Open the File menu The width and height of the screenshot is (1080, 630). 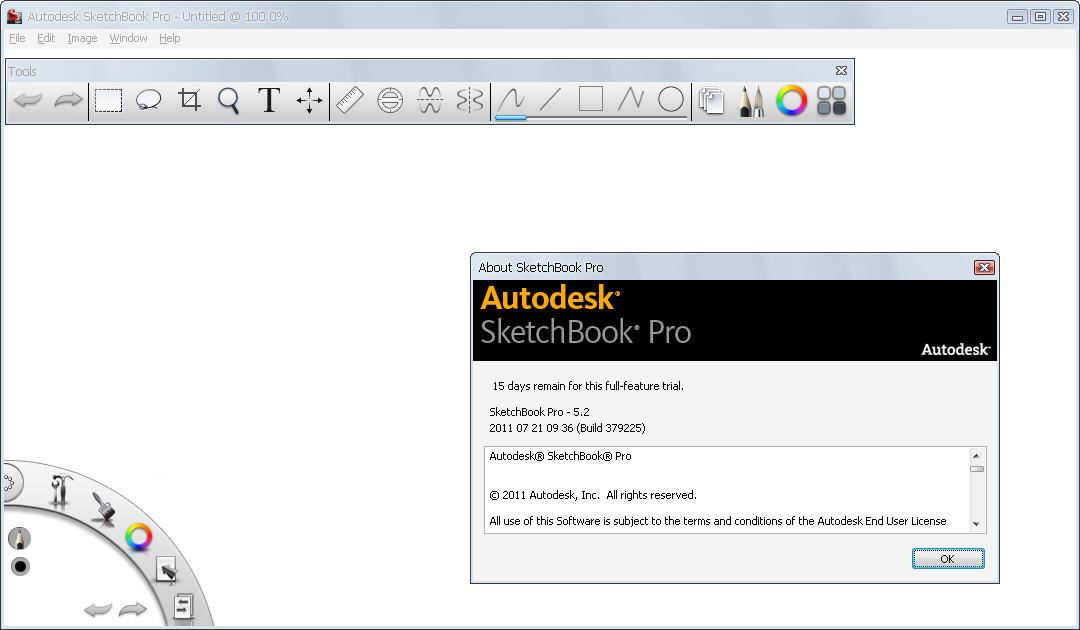pos(17,38)
